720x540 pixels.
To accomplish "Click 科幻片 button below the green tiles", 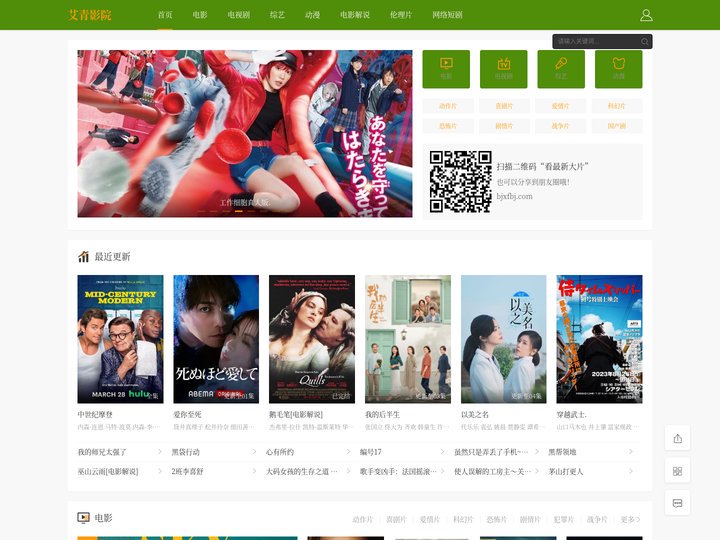I will pyautogui.click(x=616, y=106).
